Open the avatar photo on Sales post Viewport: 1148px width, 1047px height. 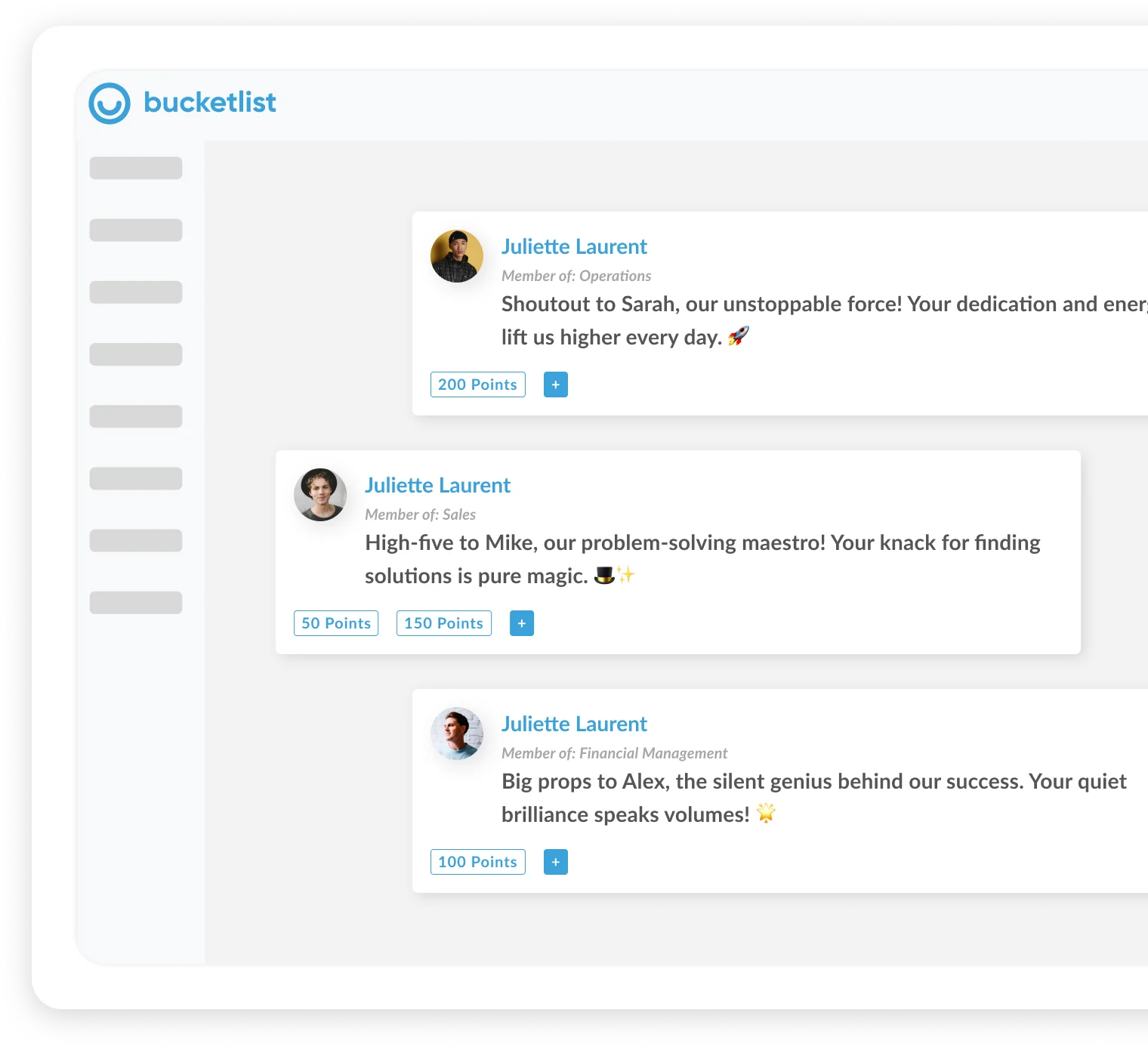pos(320,495)
